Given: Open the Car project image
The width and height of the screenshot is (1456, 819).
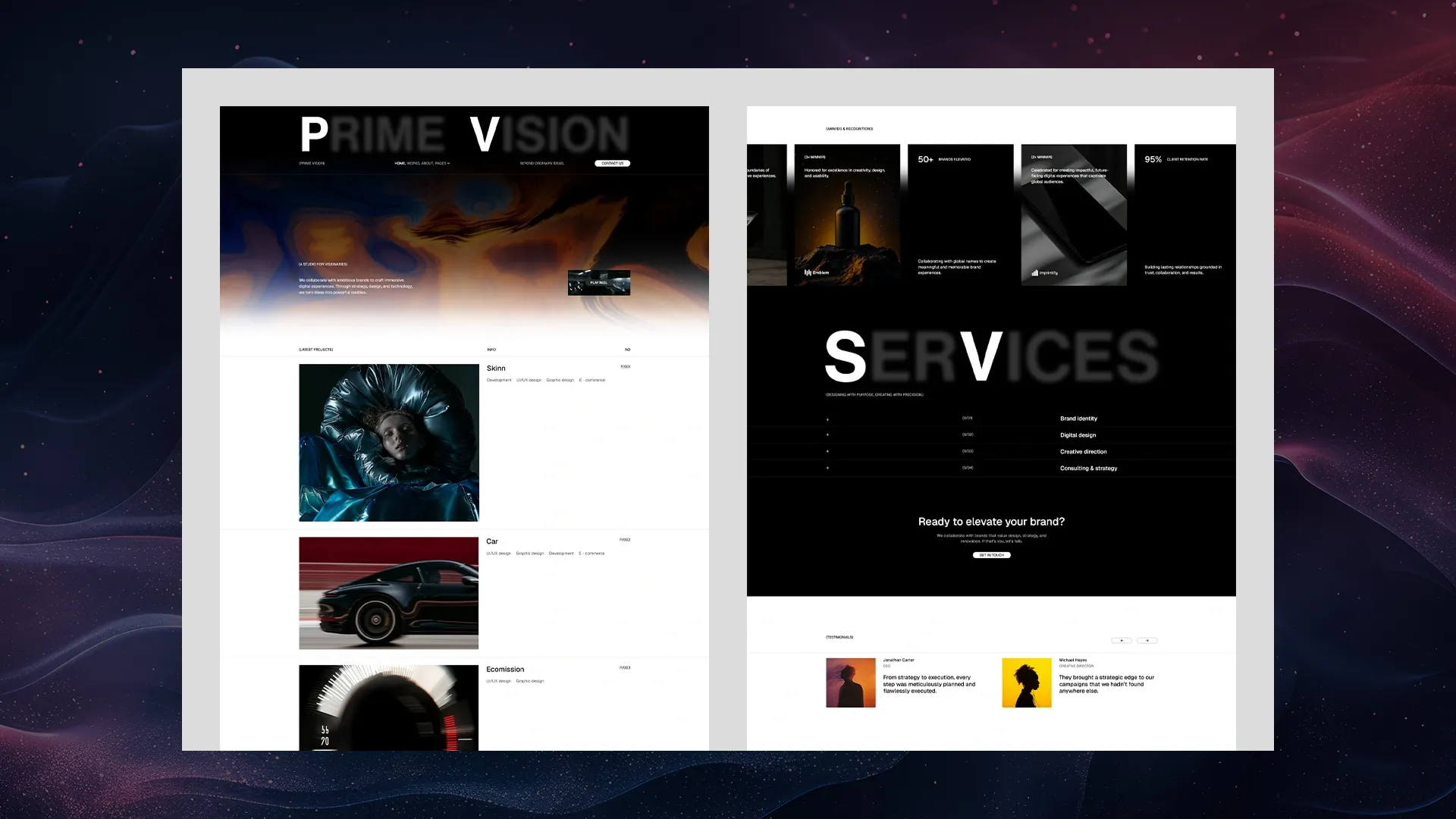Looking at the screenshot, I should (388, 593).
